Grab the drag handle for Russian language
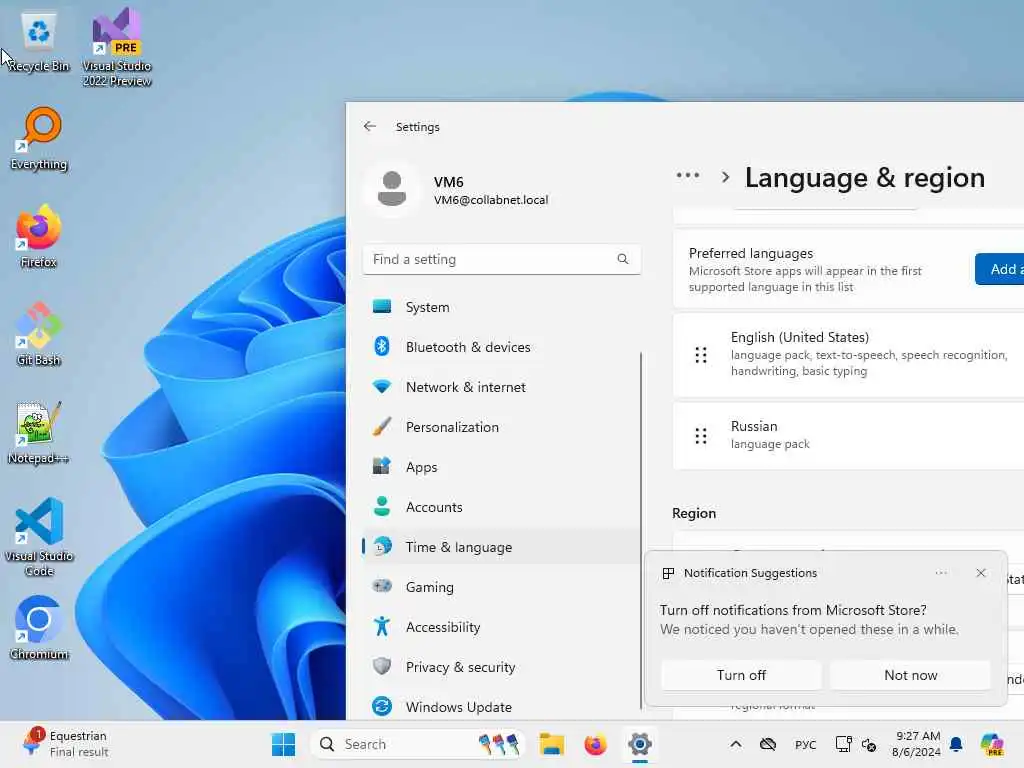 tap(701, 436)
